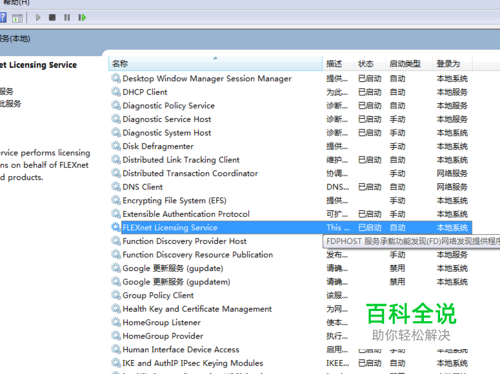
Task: Click gear icon of Disk Defragmenter
Action: coord(116,146)
